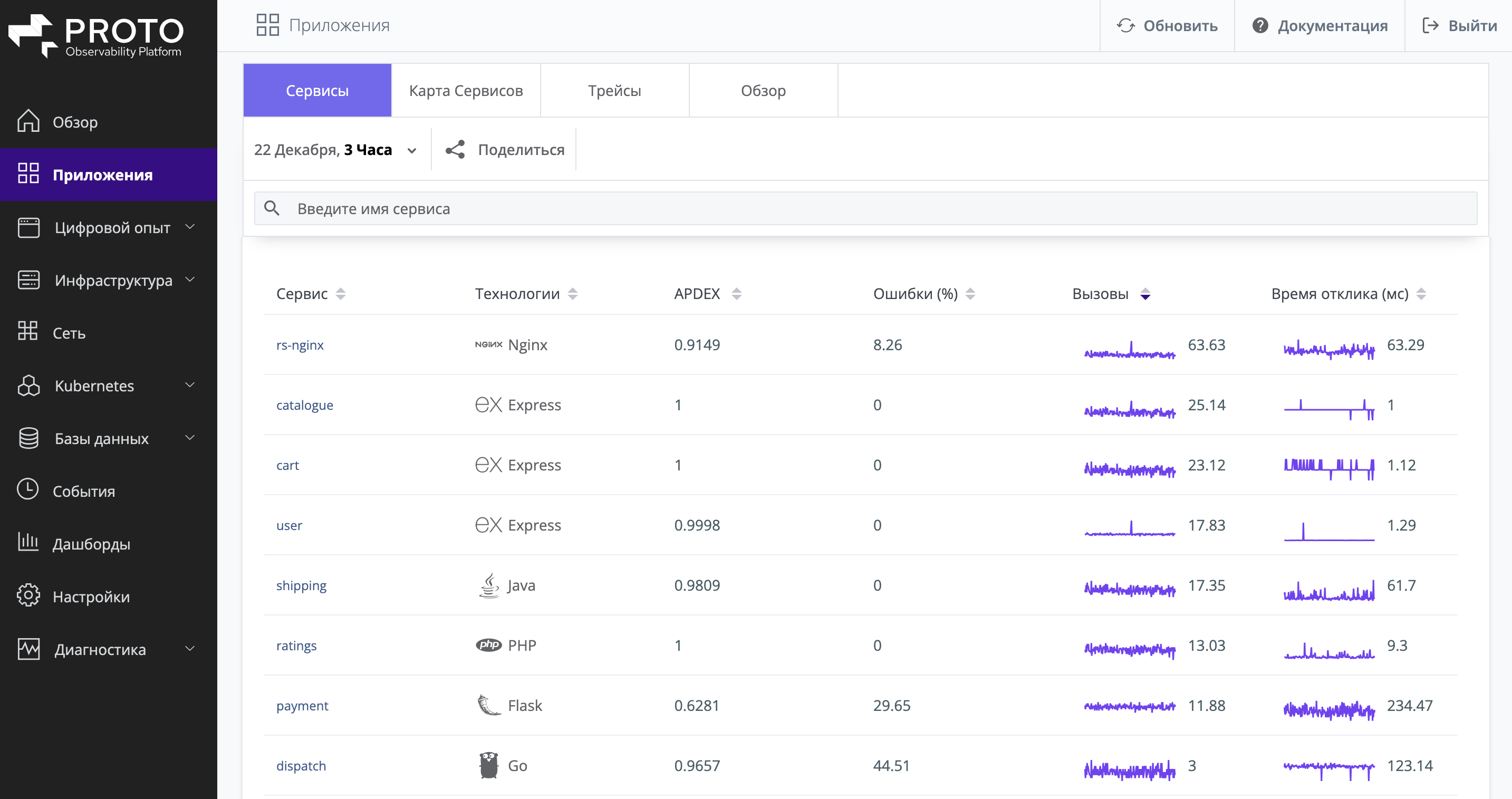
Task: Click the Обновить refresh icon
Action: click(1126, 26)
